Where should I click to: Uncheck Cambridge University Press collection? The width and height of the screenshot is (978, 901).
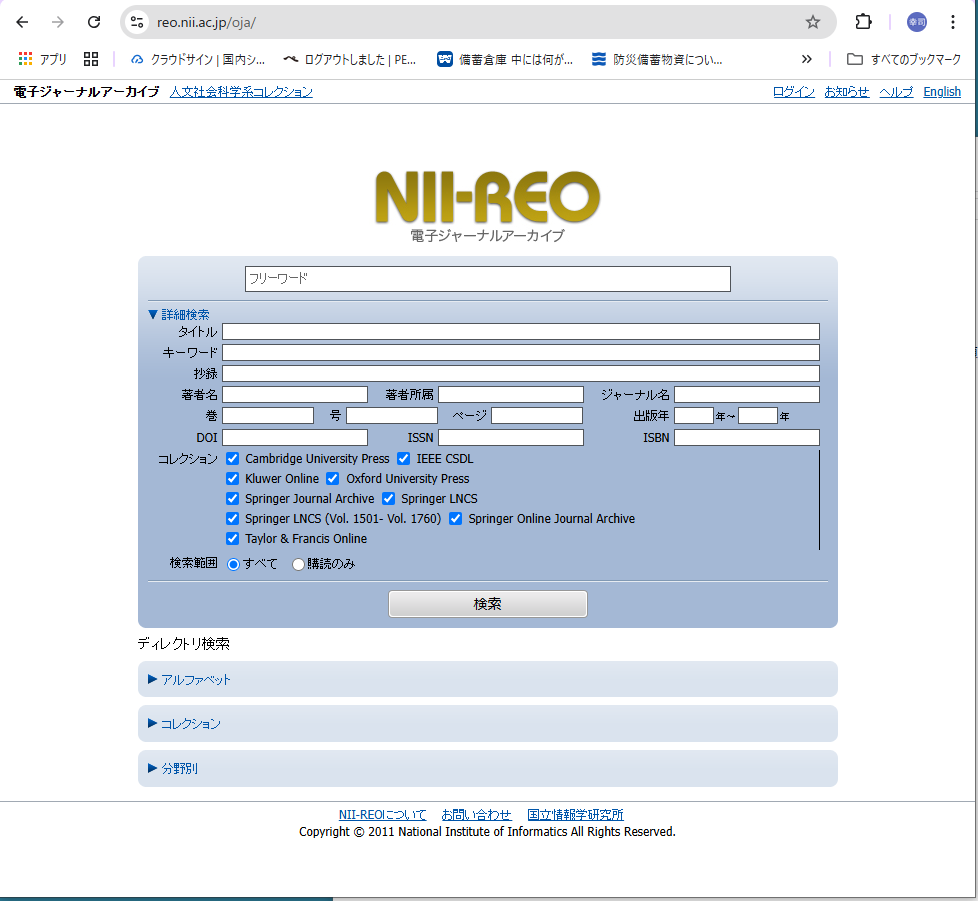[x=233, y=459]
